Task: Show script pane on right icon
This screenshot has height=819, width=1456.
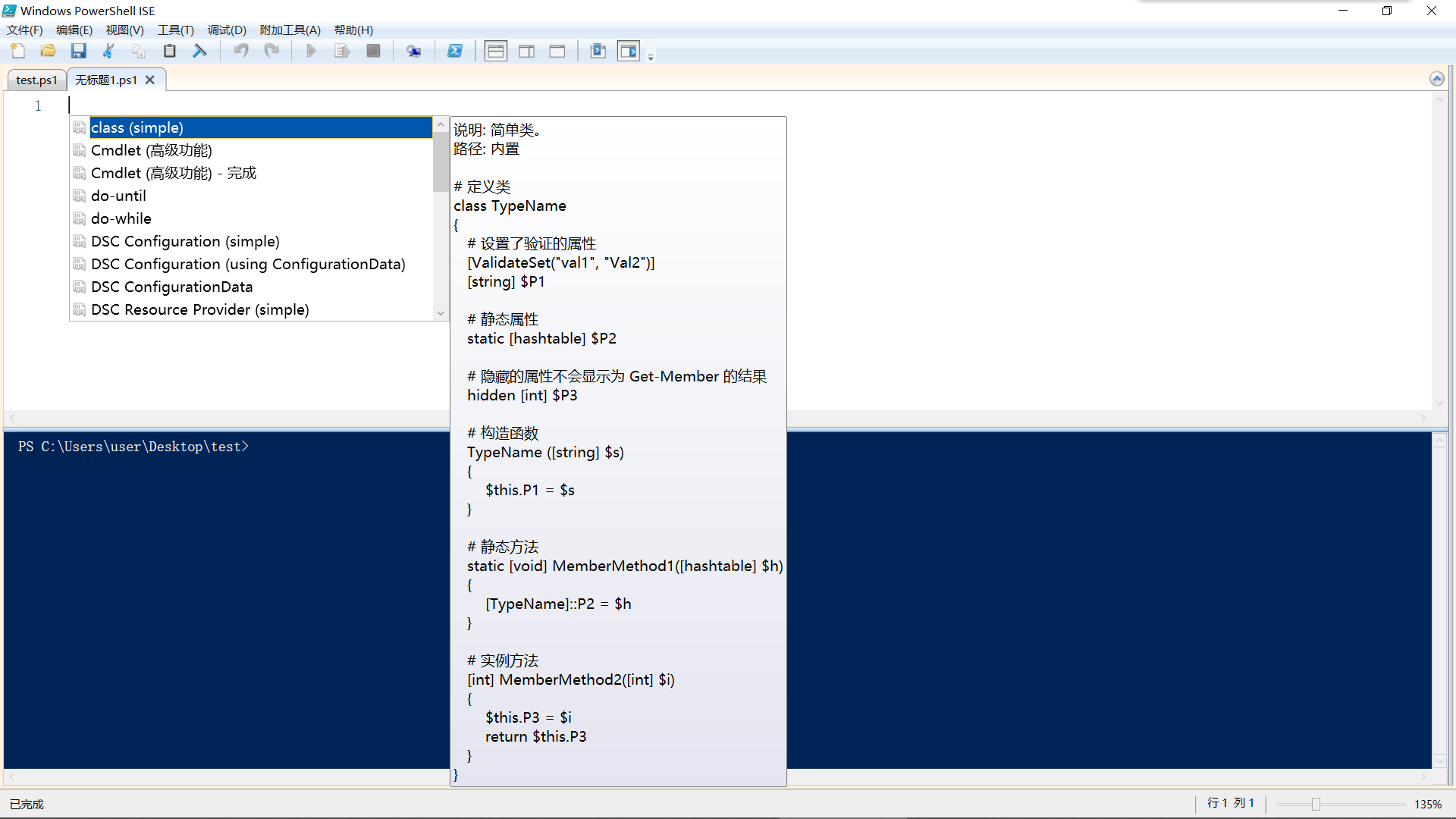Action: 527,51
